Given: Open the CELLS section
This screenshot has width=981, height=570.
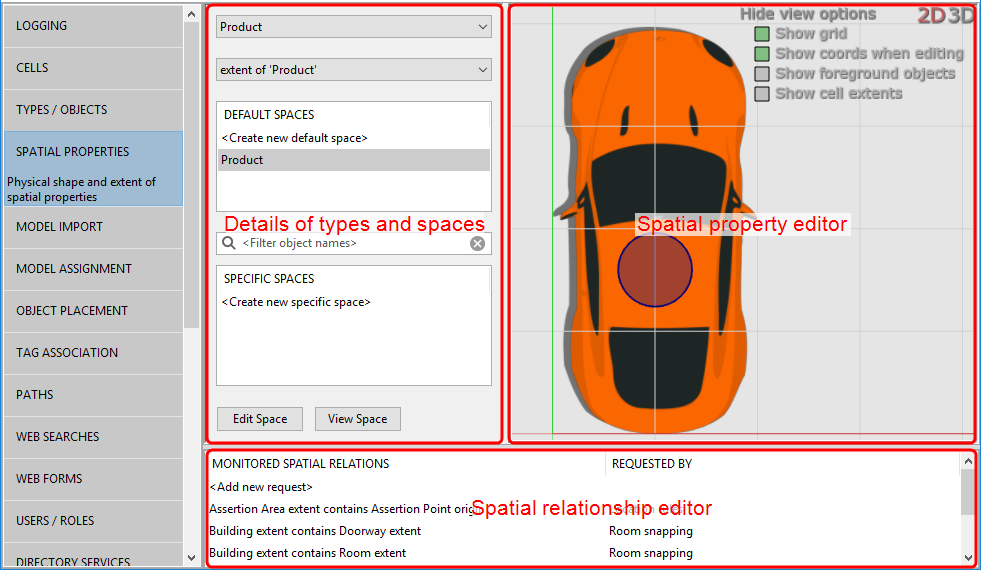Looking at the screenshot, I should 93,68.
